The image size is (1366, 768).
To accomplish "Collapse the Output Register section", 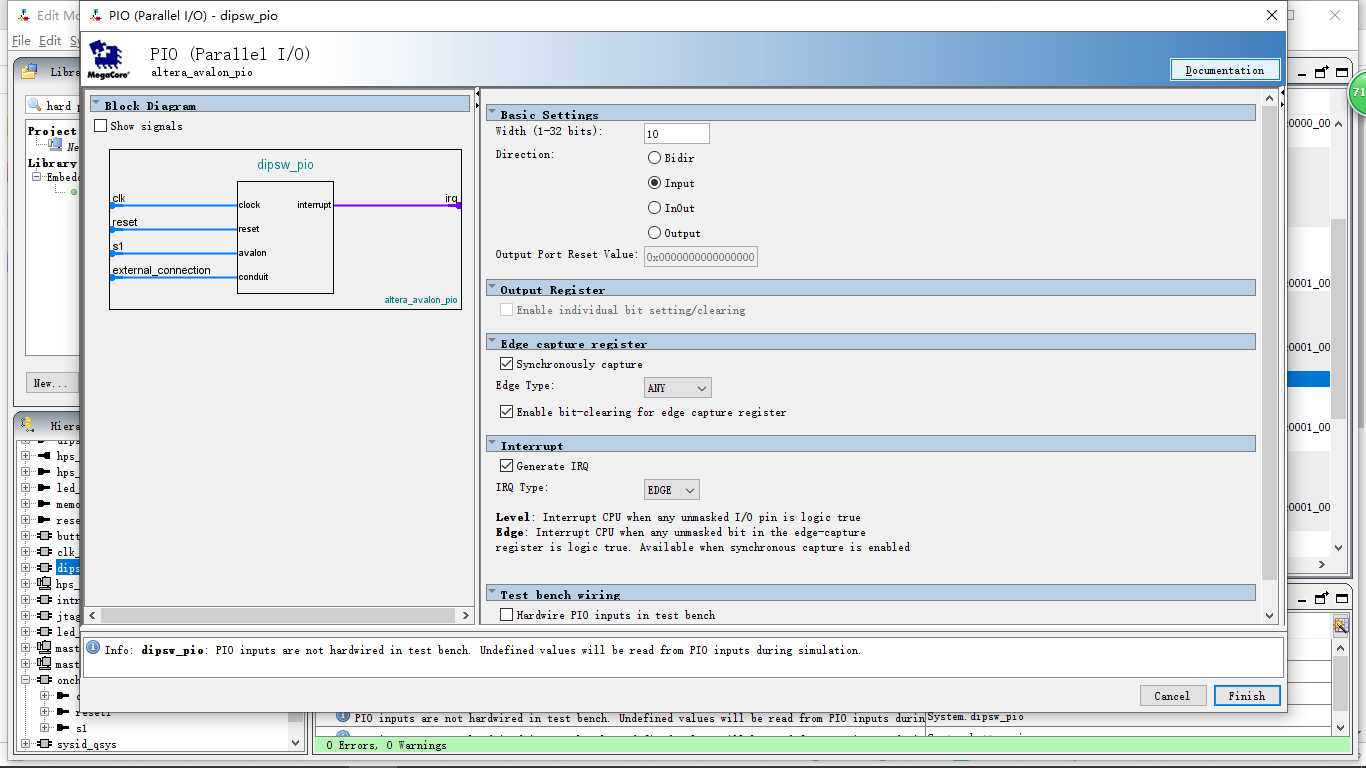I will click(x=492, y=288).
